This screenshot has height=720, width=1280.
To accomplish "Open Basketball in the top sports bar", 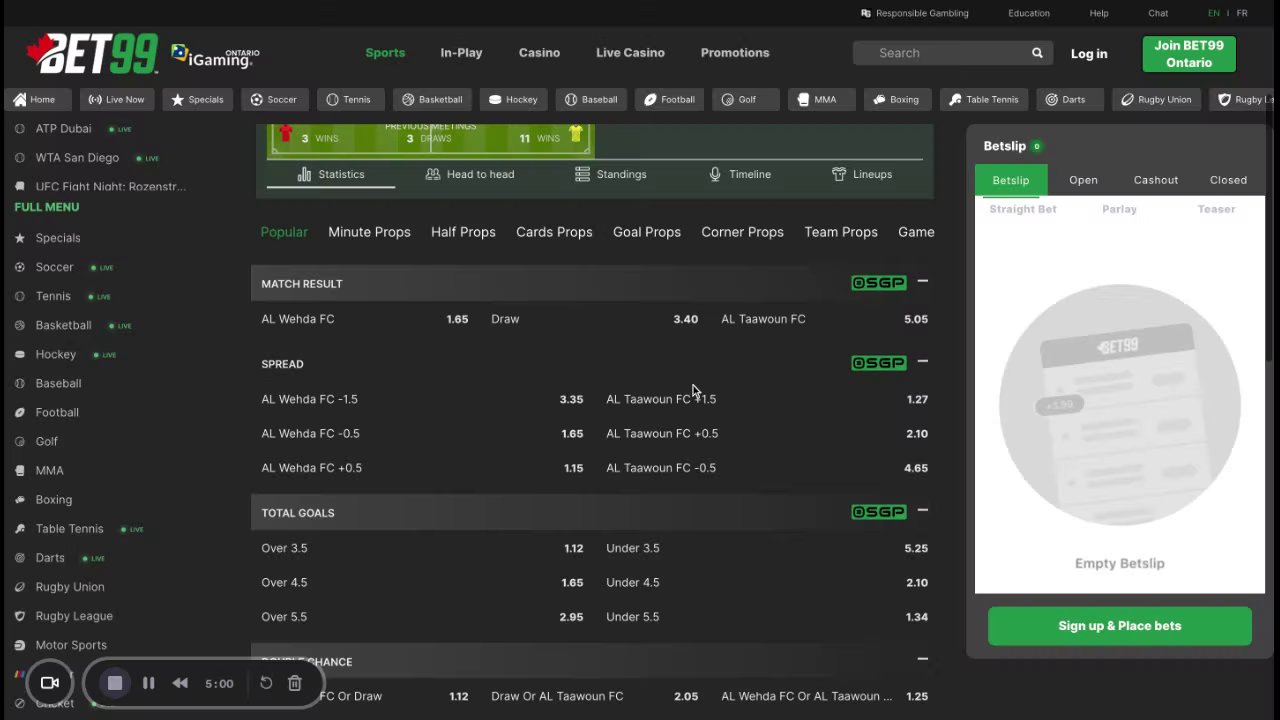I will [432, 99].
